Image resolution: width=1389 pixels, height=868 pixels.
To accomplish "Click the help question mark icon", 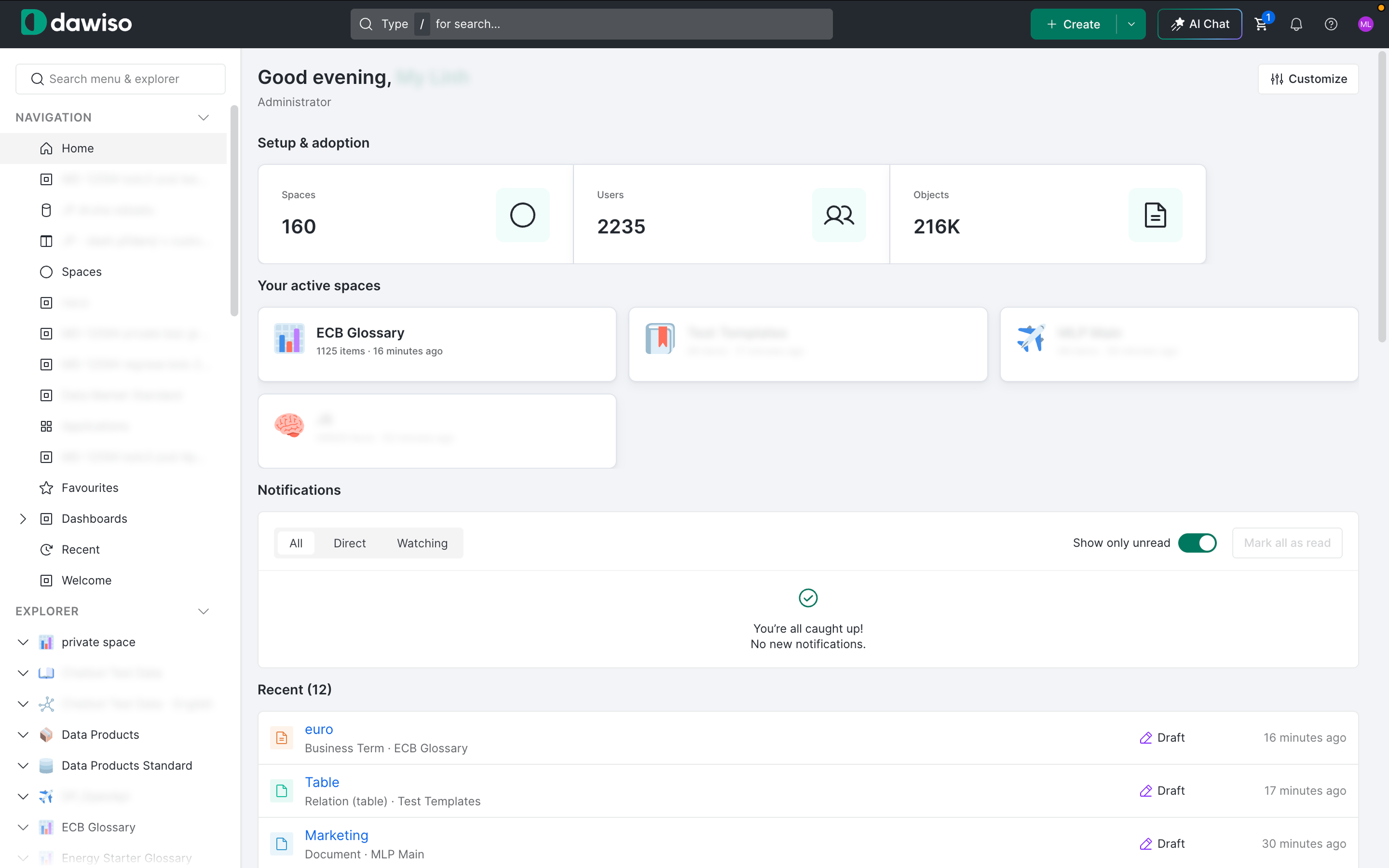I will click(x=1331, y=24).
